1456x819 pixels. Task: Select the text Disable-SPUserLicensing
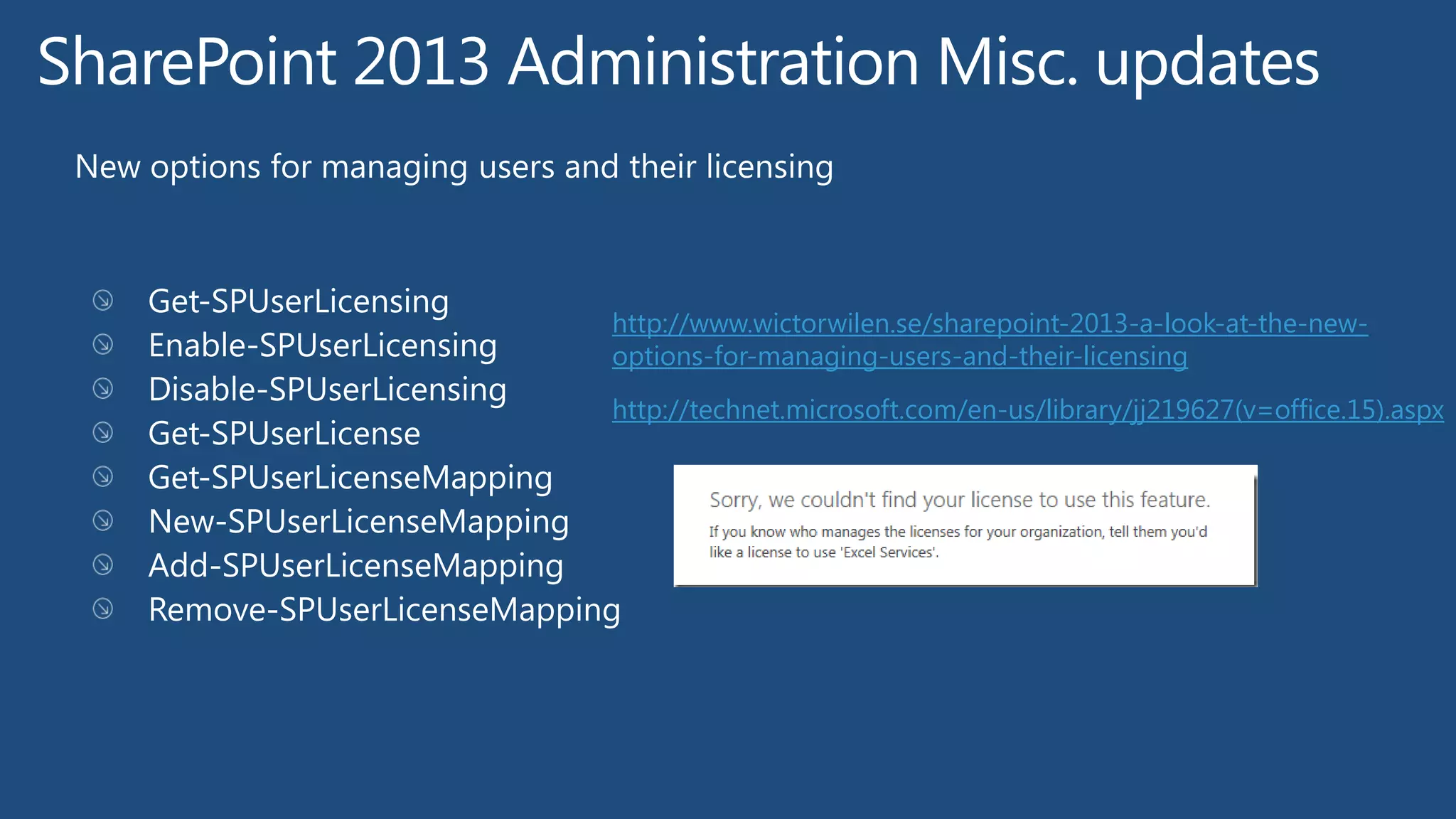click(327, 390)
